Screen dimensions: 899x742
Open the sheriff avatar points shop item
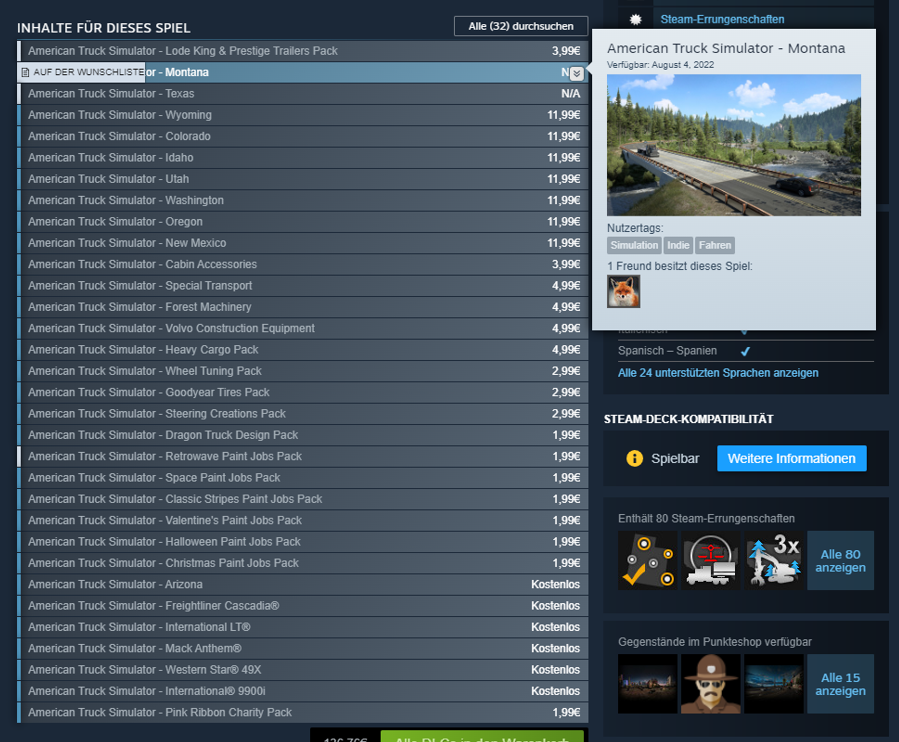coord(710,684)
